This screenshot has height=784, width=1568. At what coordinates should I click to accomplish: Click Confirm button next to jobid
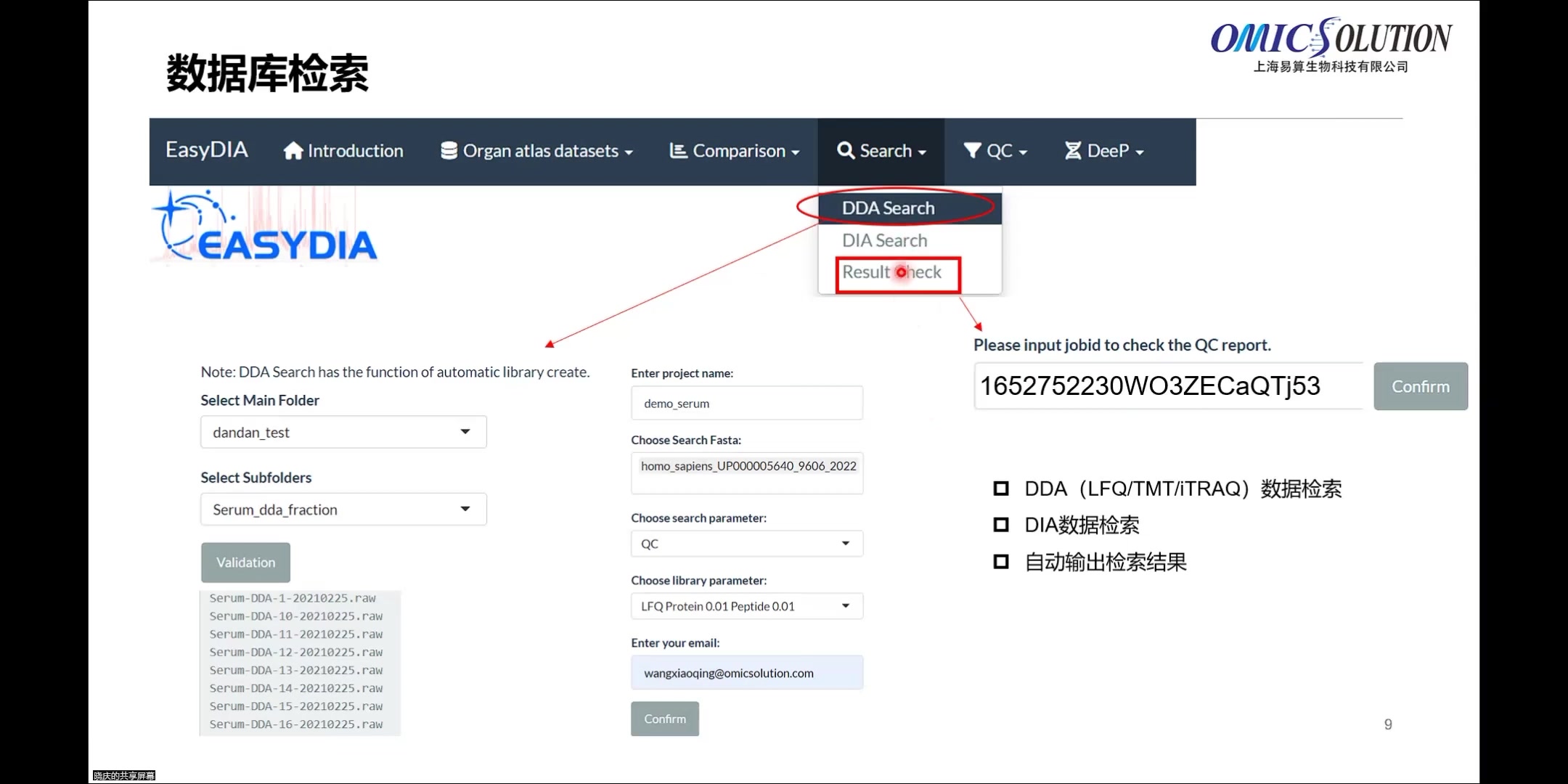[1421, 386]
